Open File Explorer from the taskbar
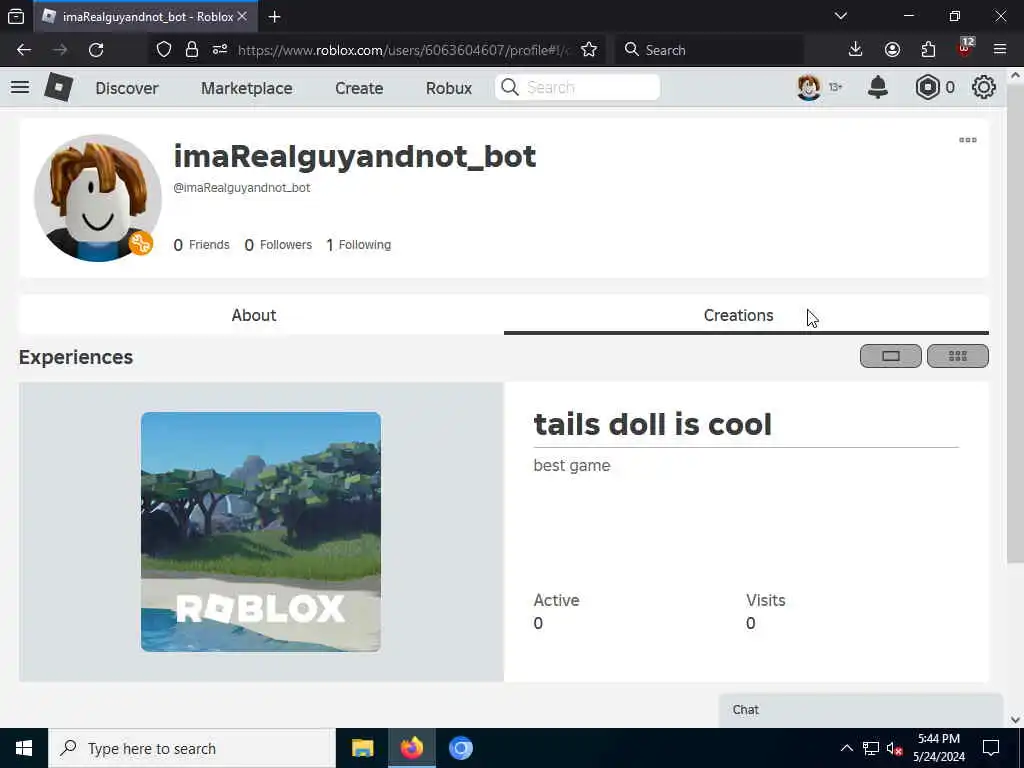 (x=362, y=748)
